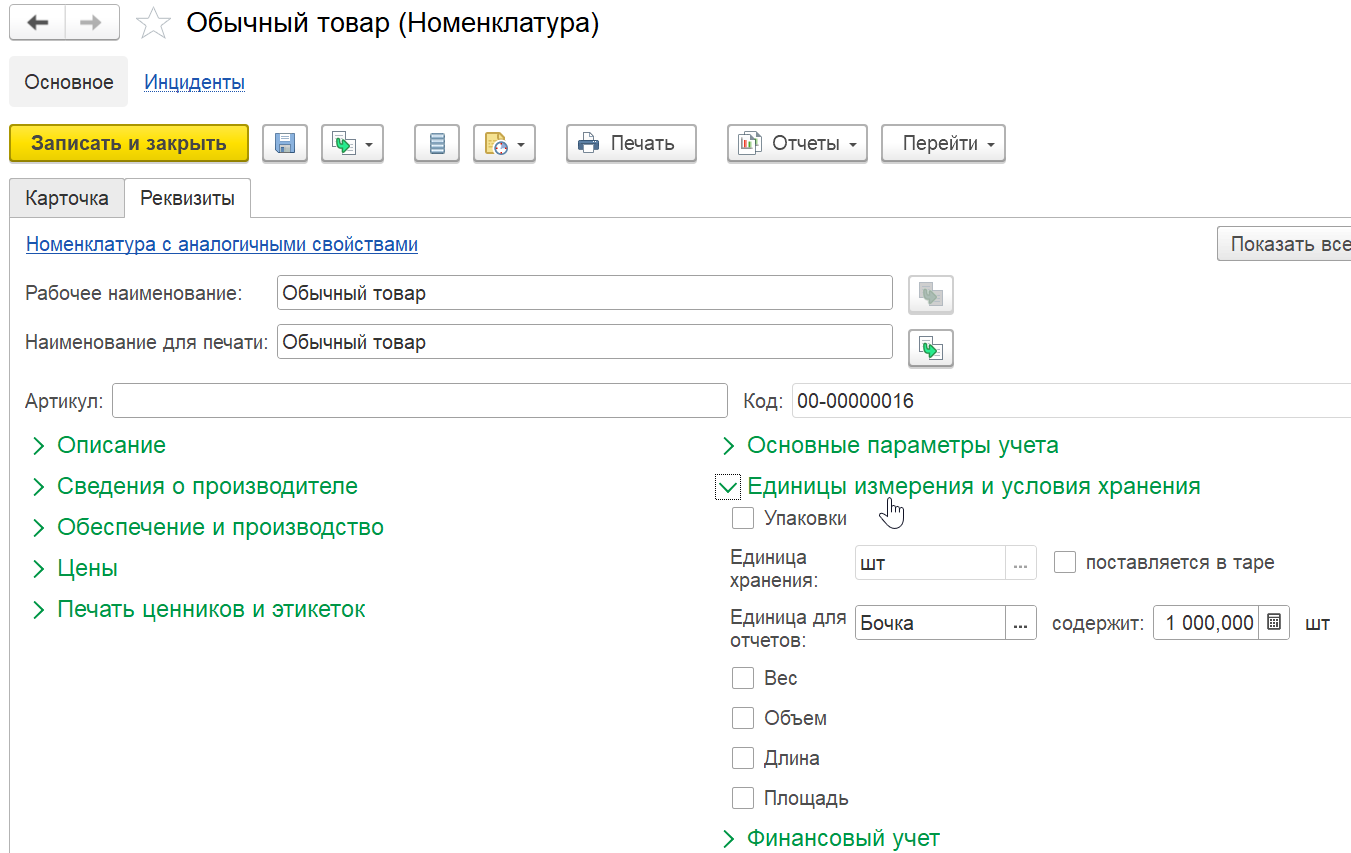Screen dimensions: 1351x853
Task: Expand Печать ценников и этикеток section
Action: pyautogui.click(x=211, y=609)
